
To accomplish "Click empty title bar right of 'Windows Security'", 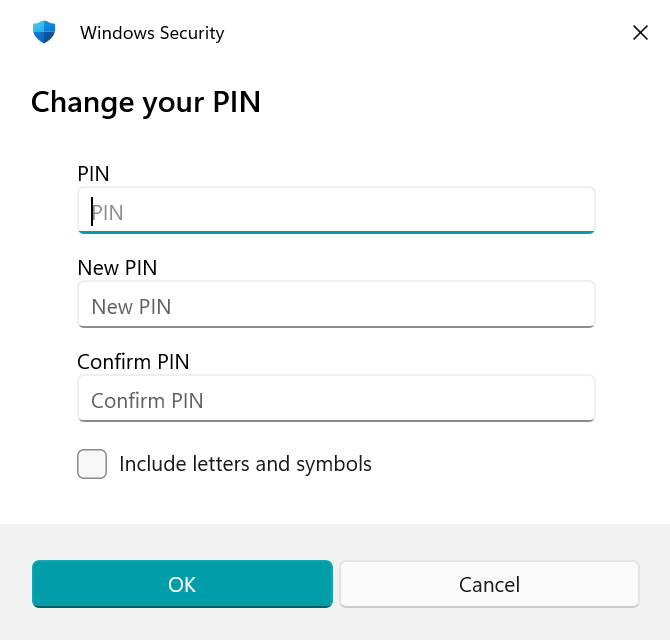I will point(420,33).
